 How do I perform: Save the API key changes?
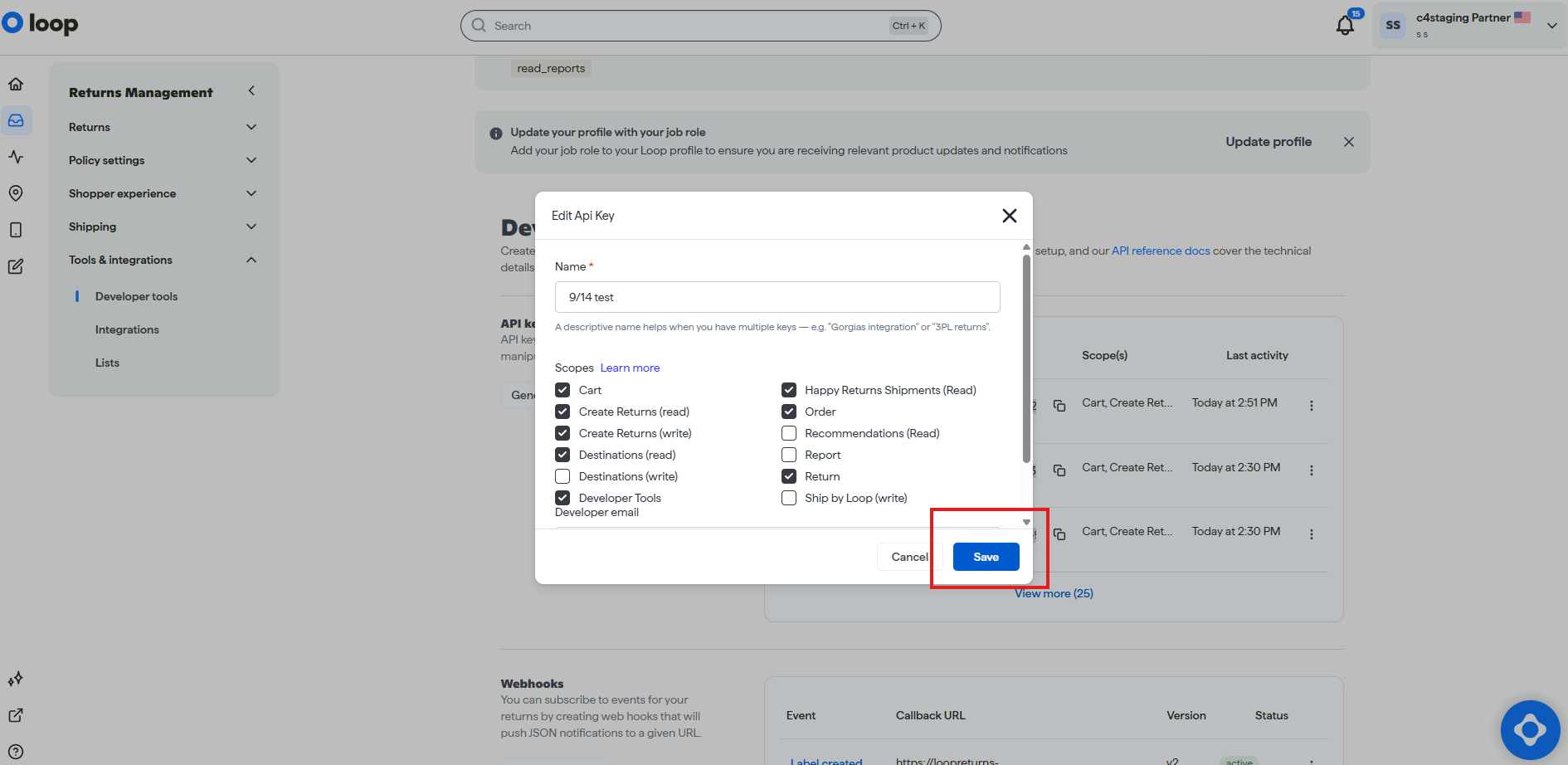(986, 557)
